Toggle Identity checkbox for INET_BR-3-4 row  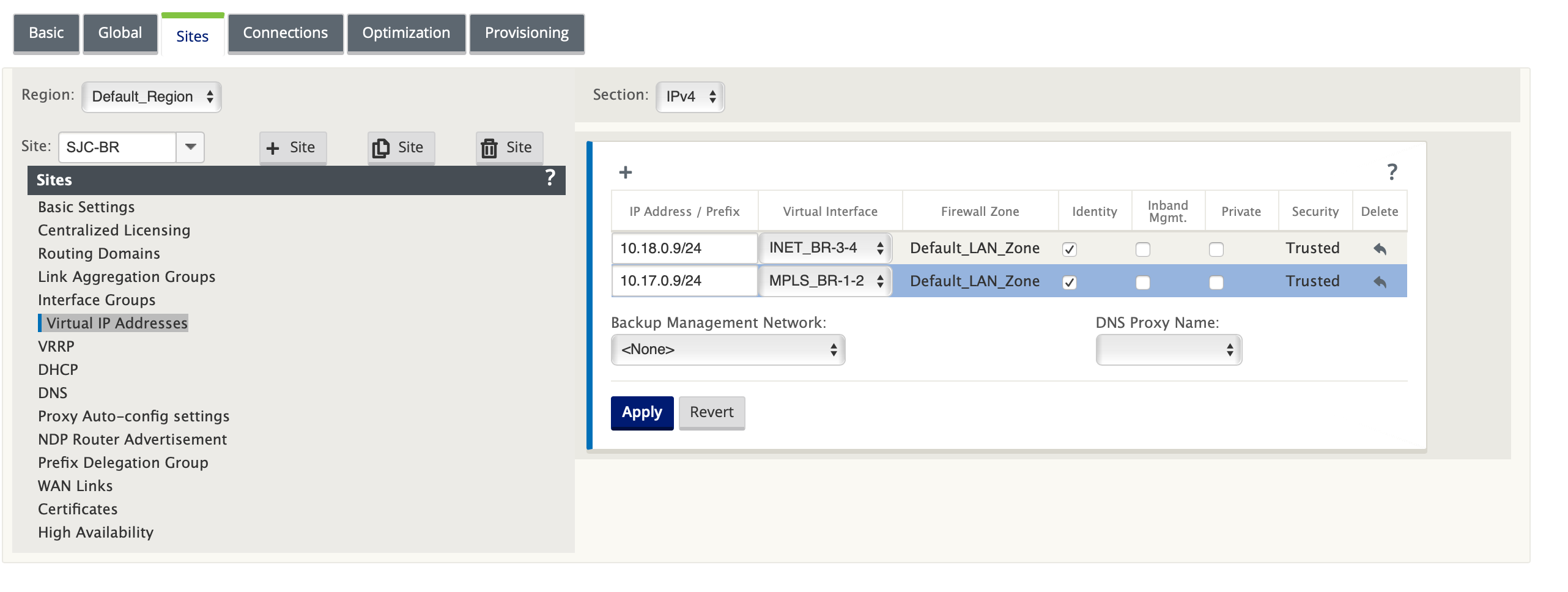click(1070, 249)
